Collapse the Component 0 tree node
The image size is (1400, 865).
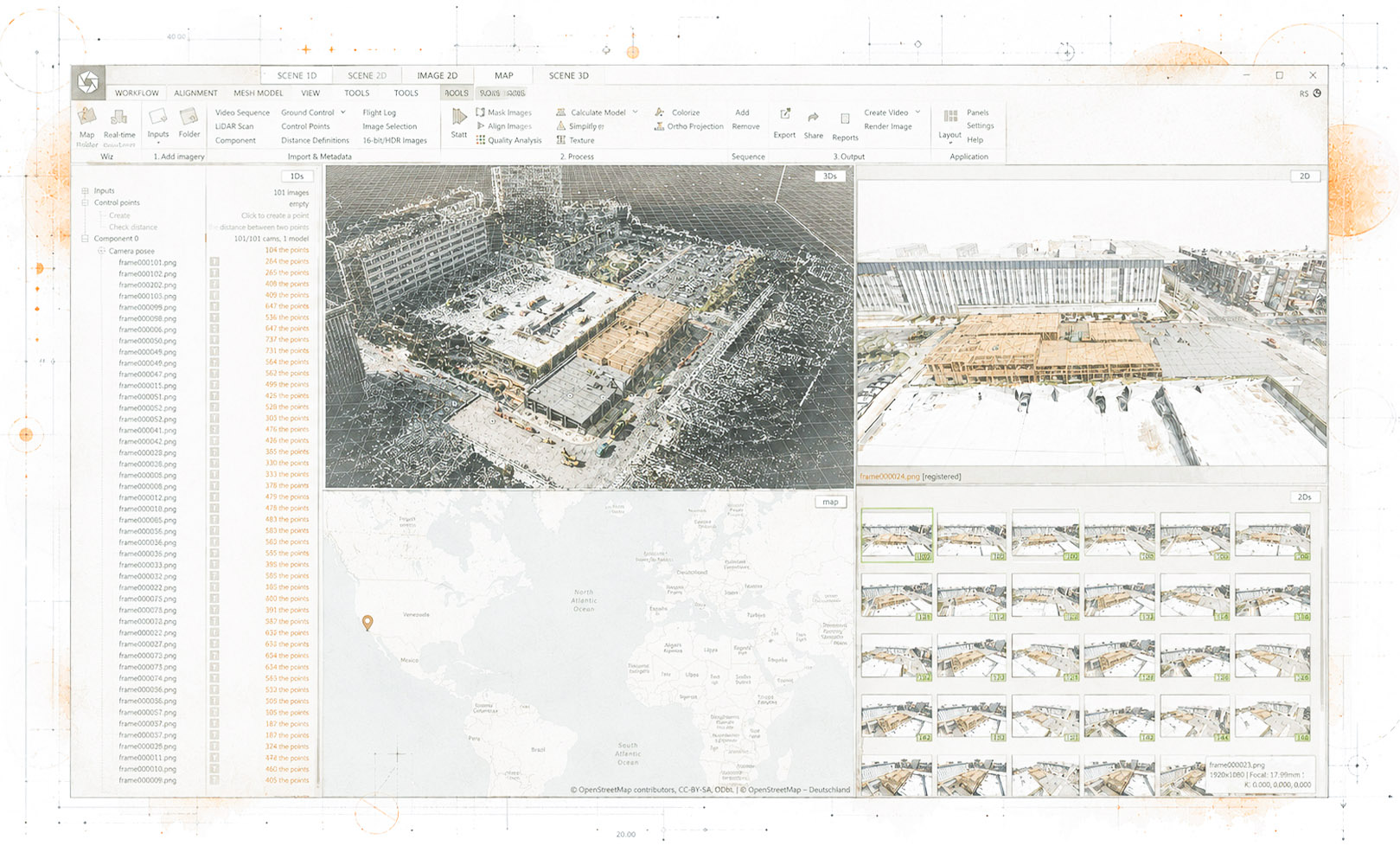pyautogui.click(x=85, y=239)
